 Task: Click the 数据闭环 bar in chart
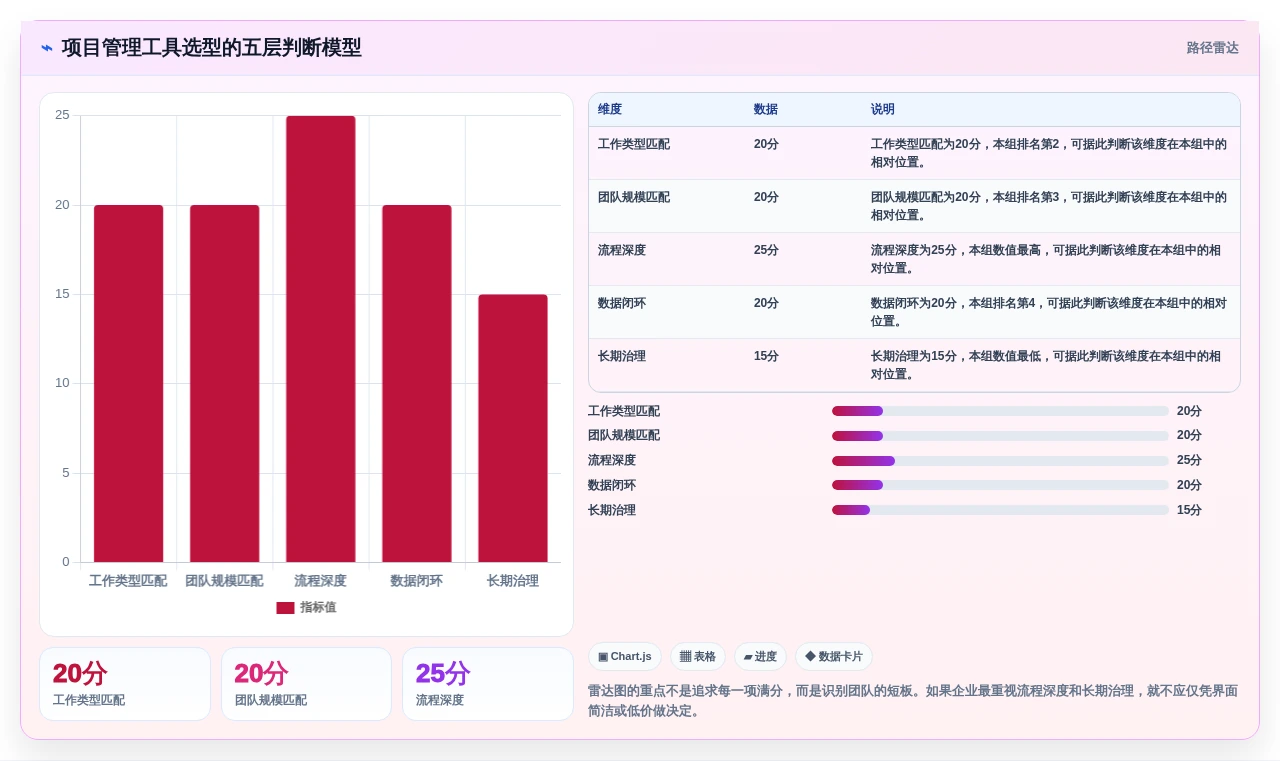[417, 384]
